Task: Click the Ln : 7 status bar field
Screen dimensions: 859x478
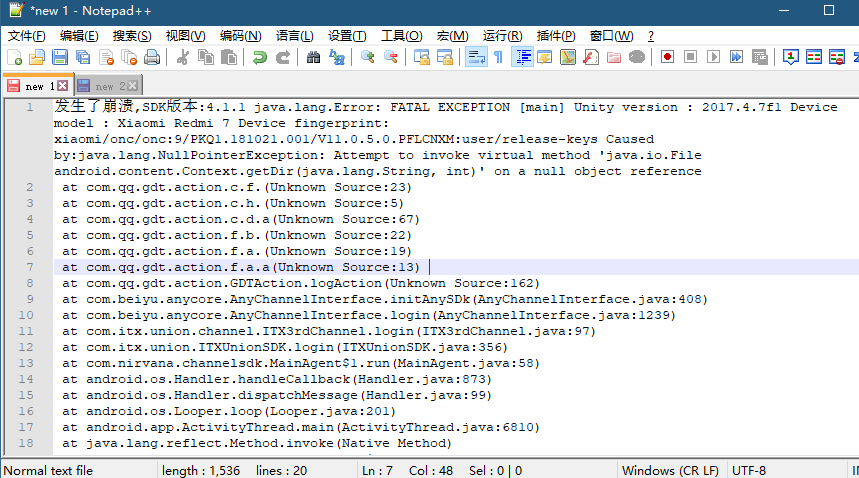Action: (x=377, y=470)
